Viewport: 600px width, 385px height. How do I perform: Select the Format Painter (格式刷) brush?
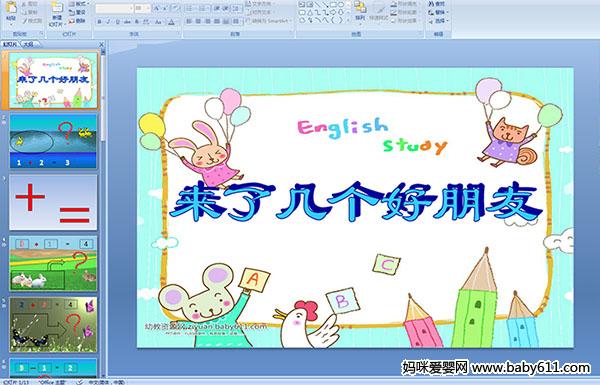pos(24,21)
